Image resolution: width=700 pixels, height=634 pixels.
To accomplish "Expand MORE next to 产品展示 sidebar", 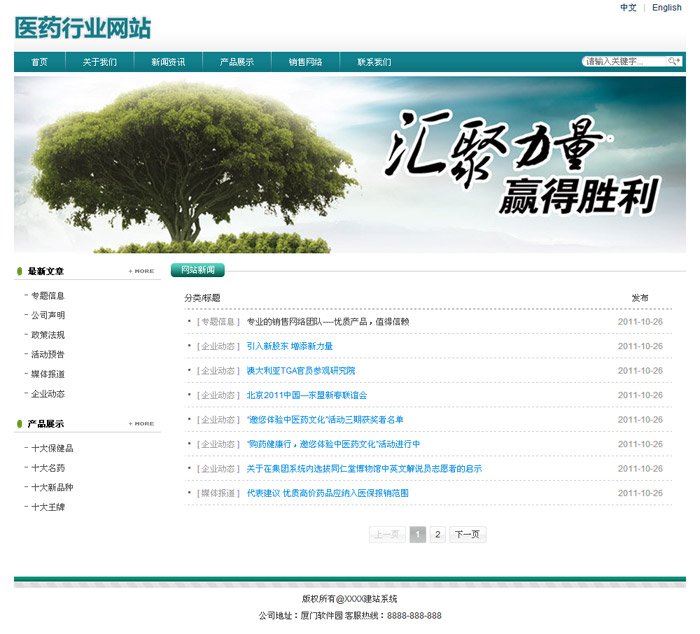I will [x=141, y=424].
